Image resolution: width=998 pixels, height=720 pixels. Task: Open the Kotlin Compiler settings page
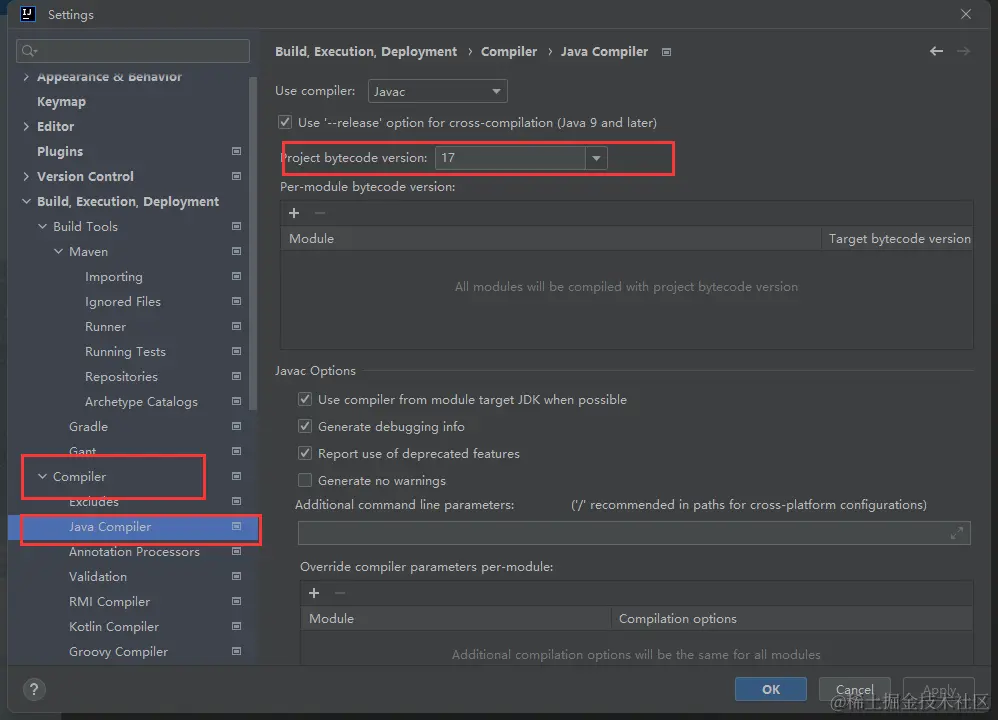(114, 627)
